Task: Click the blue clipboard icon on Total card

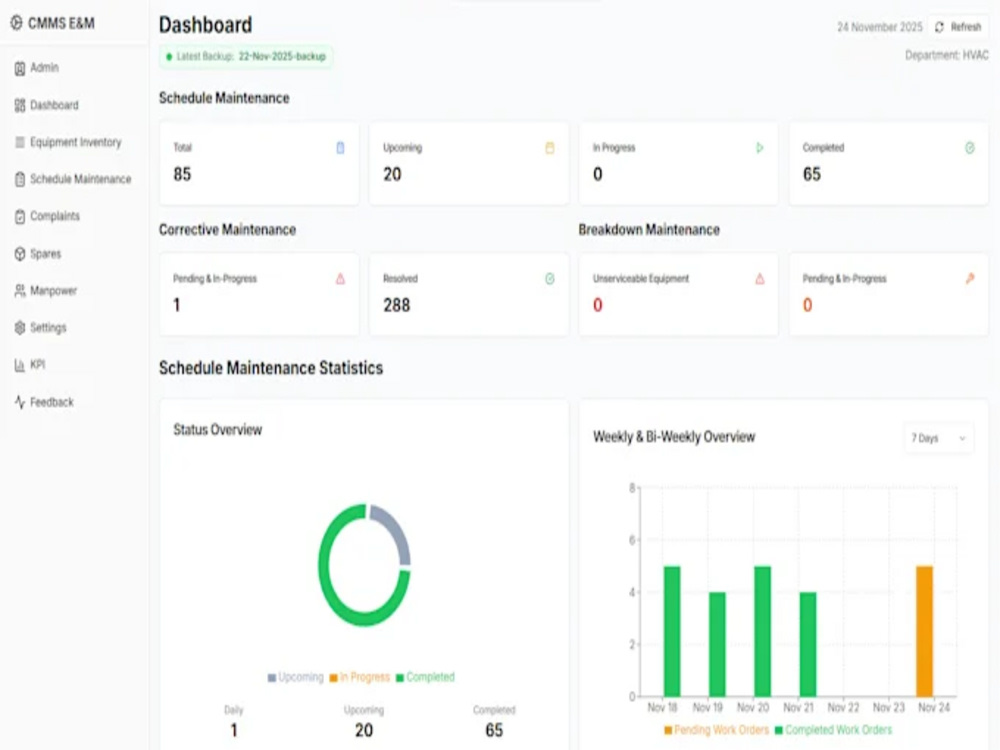Action: pyautogui.click(x=340, y=148)
